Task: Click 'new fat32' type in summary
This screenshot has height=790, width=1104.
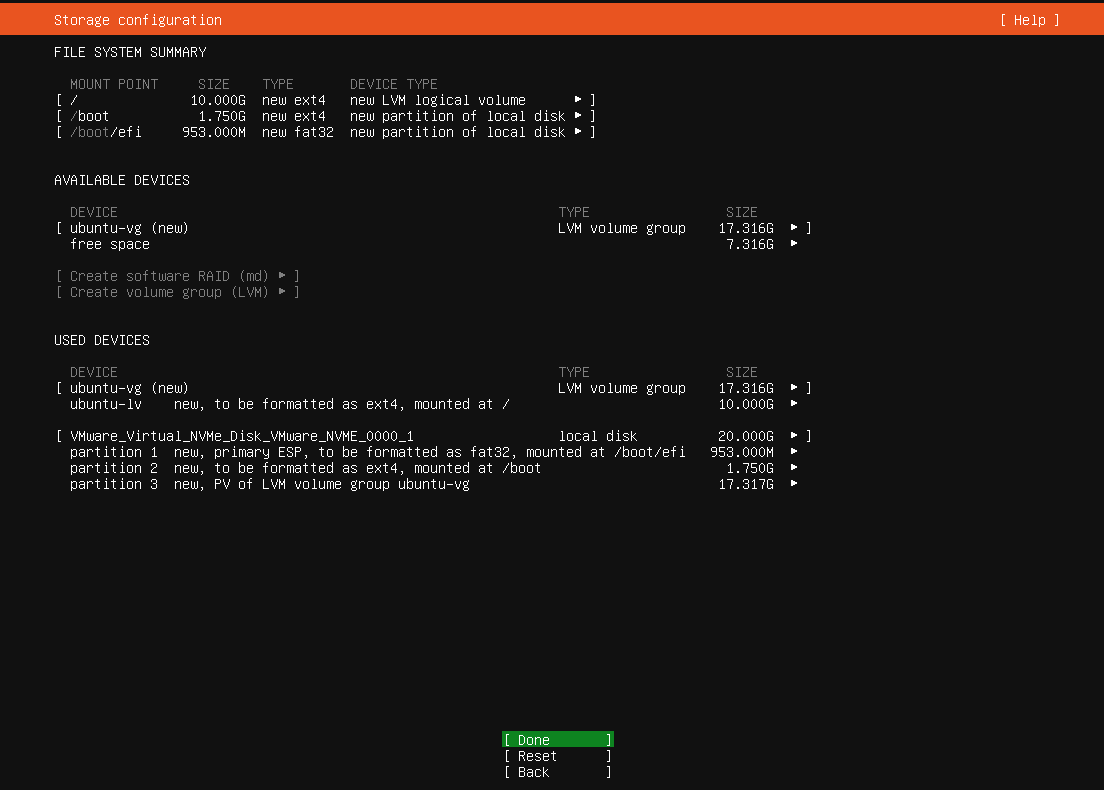Action: coord(298,132)
